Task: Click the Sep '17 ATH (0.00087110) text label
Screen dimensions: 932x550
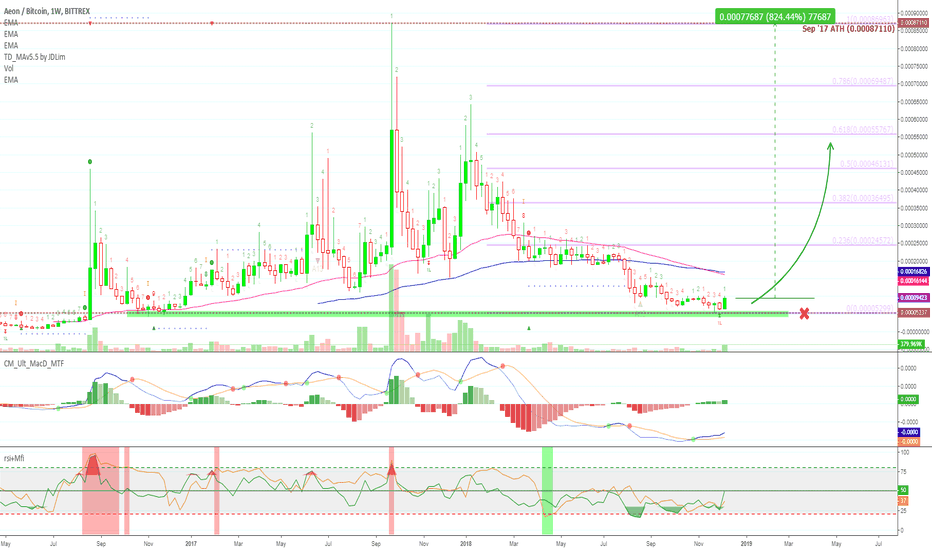Action: 848,29
